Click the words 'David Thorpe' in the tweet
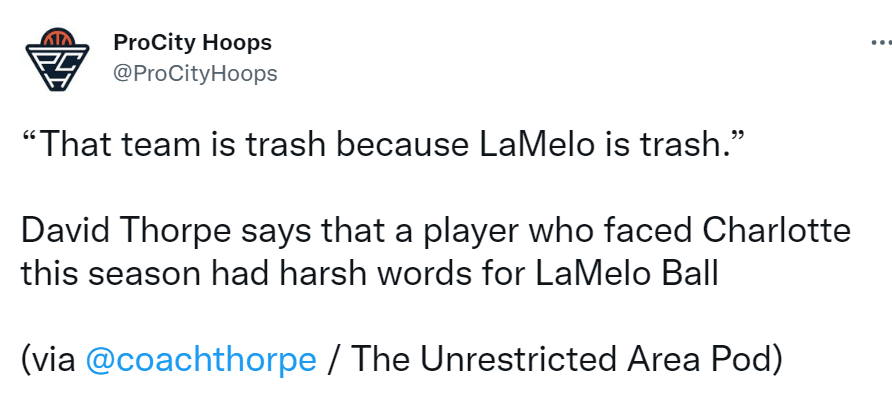Viewport: 892px width, 395px height. (x=127, y=232)
